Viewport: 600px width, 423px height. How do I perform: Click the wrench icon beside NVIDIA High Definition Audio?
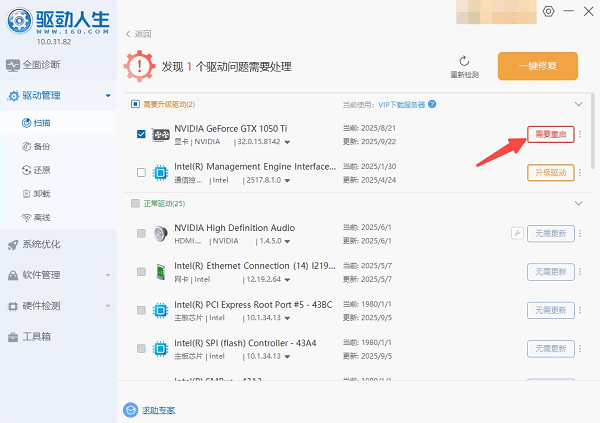click(x=517, y=233)
